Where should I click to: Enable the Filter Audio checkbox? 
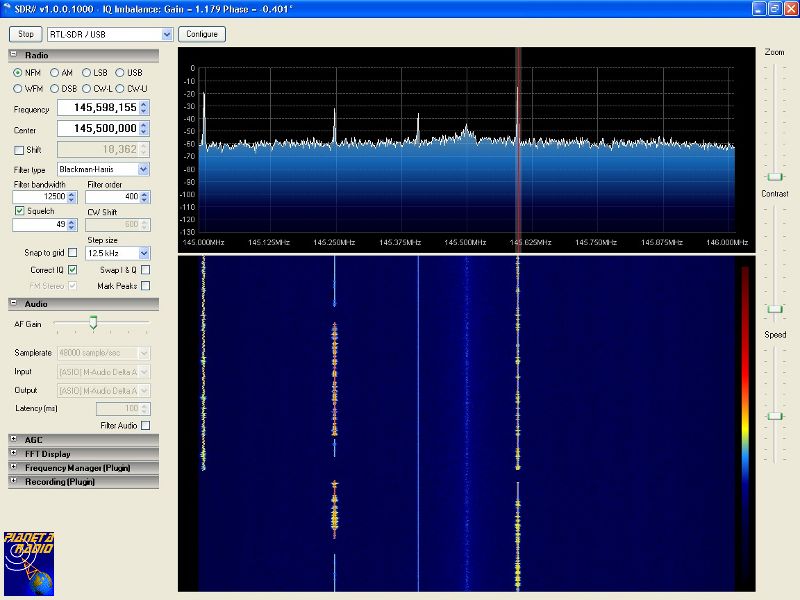(145, 425)
